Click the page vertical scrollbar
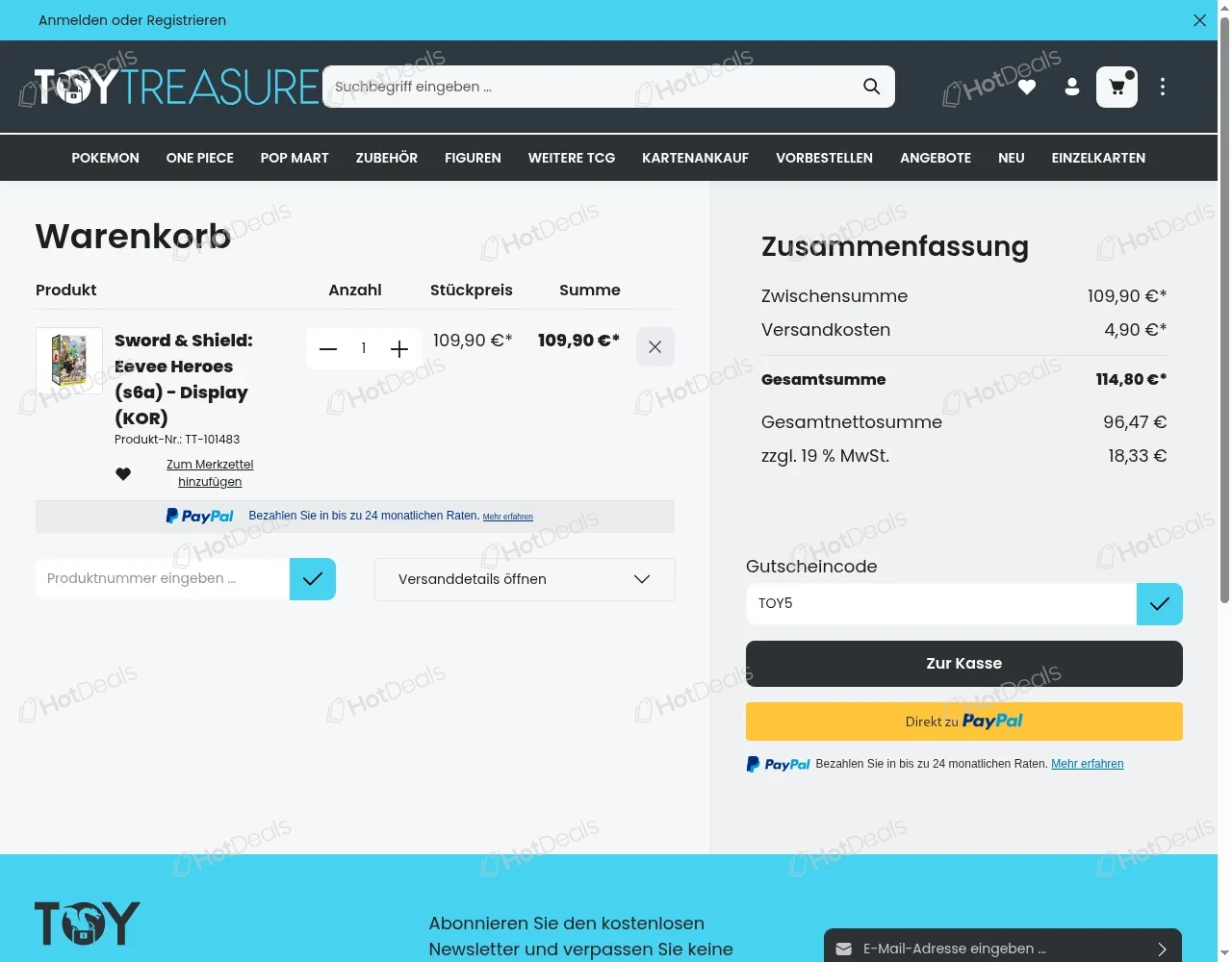Image resolution: width=1232 pixels, height=962 pixels. 1224,308
